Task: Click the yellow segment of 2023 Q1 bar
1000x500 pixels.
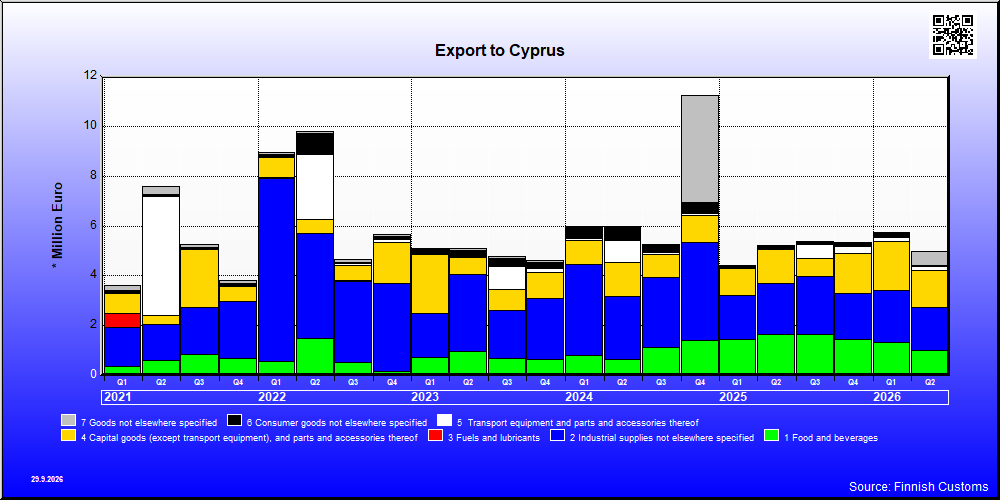Action: click(430, 284)
